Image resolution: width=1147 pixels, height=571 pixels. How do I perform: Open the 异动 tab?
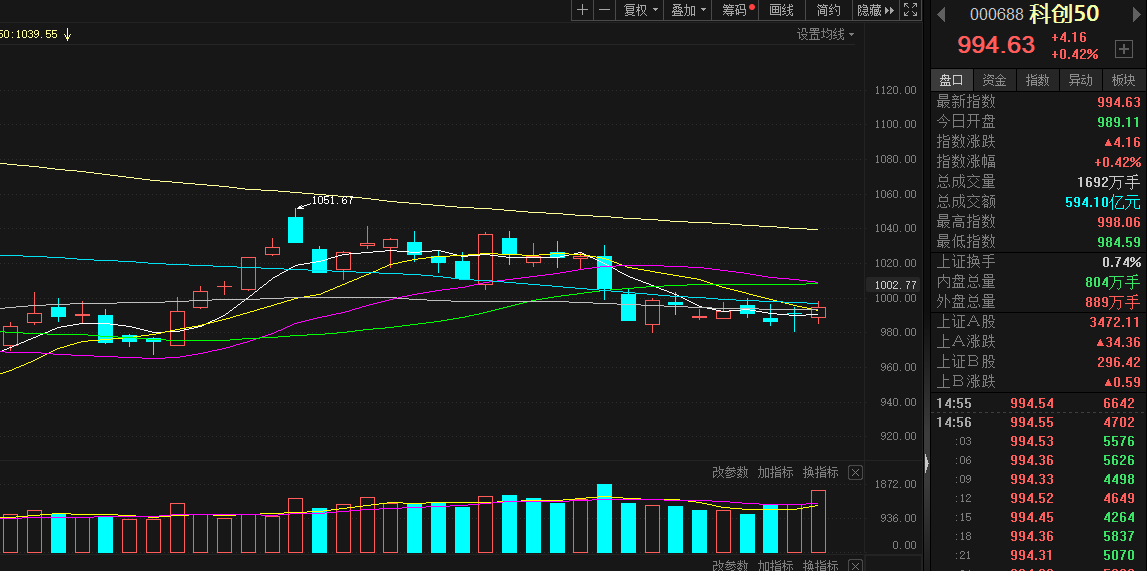[x=1081, y=80]
